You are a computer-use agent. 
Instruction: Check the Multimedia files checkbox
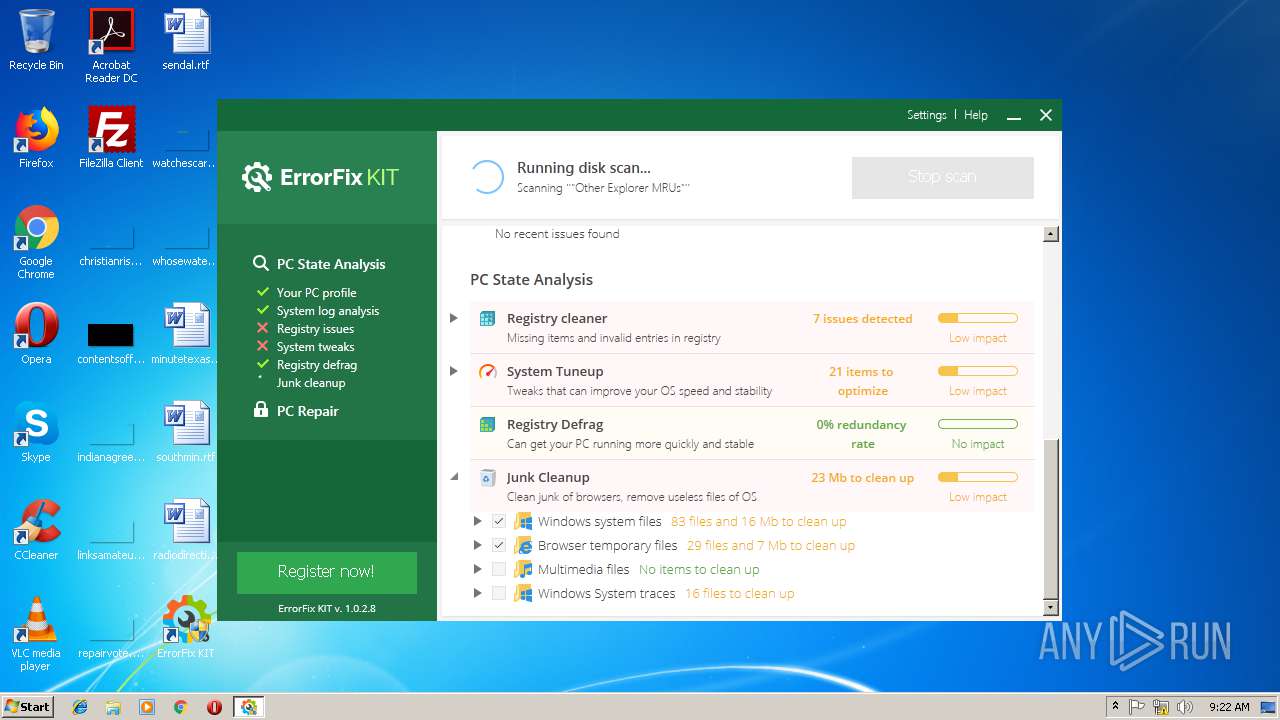point(498,569)
